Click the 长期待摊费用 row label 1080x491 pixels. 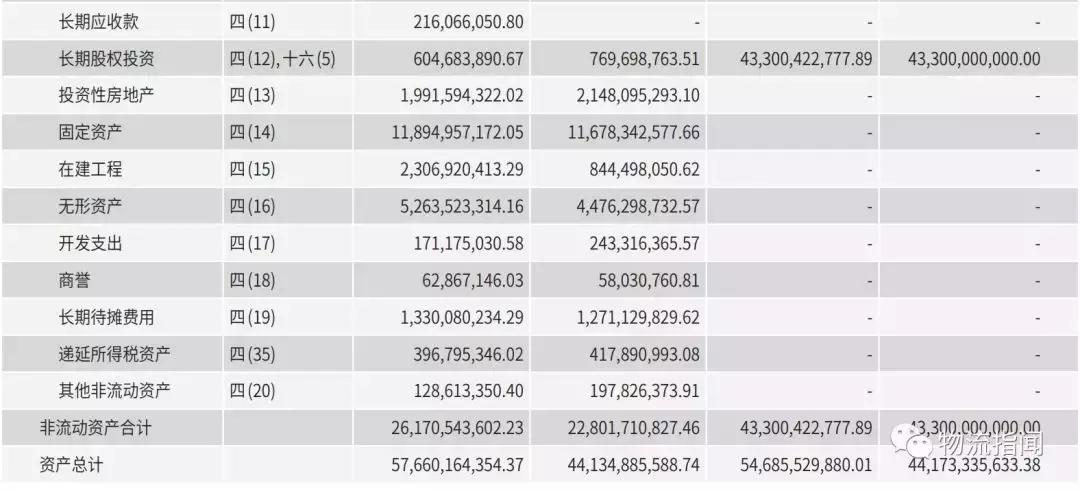(x=107, y=317)
